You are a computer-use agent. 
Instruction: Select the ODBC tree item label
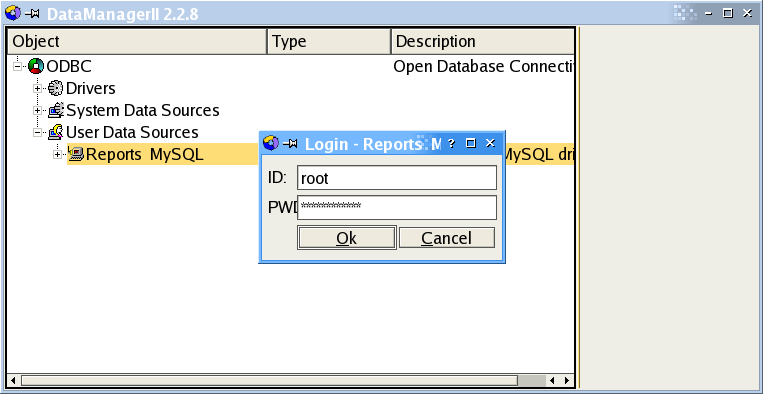click(69, 66)
